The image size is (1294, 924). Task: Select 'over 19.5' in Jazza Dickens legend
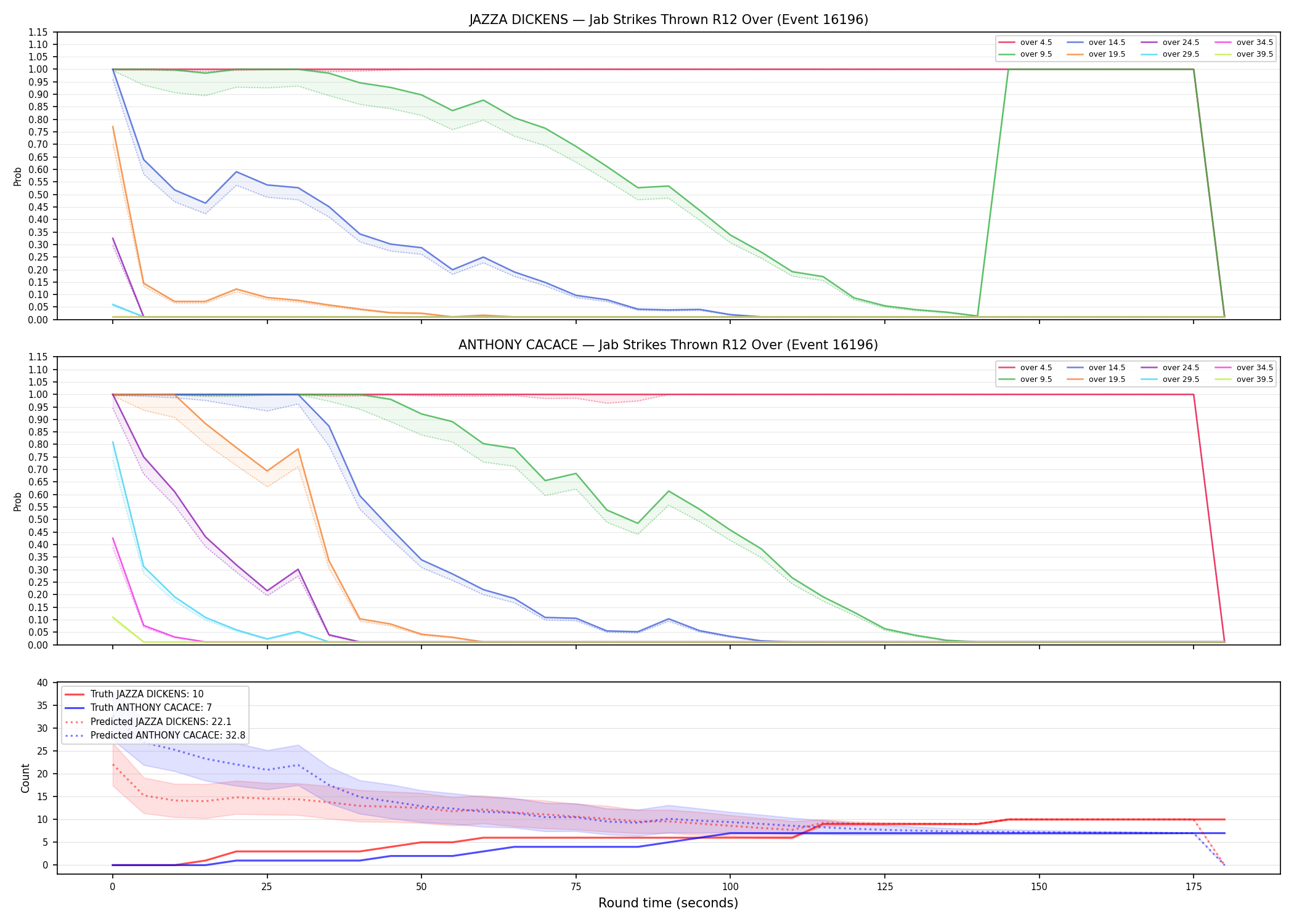tap(1096, 54)
